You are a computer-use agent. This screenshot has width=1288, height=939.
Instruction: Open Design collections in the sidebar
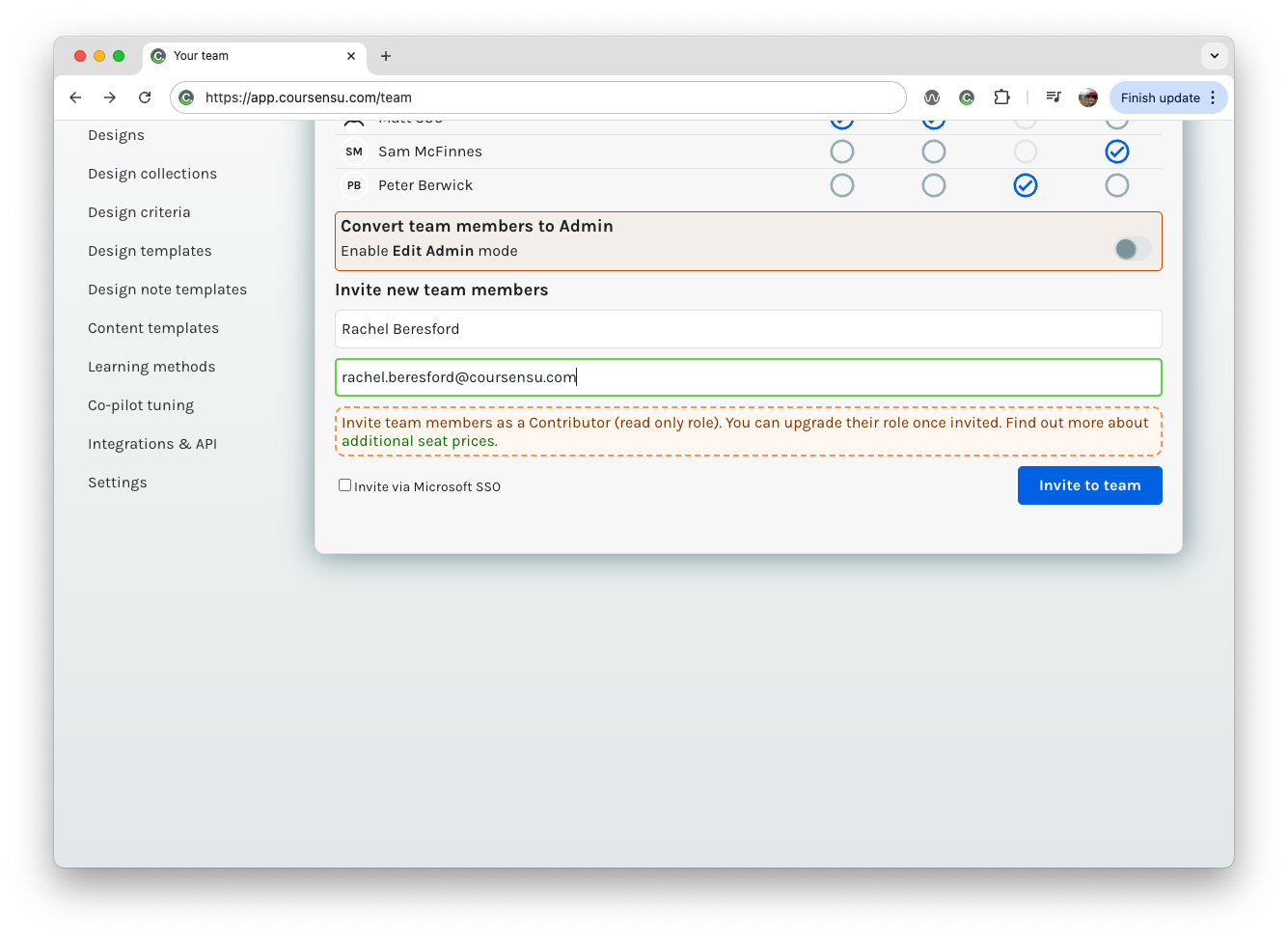[152, 174]
